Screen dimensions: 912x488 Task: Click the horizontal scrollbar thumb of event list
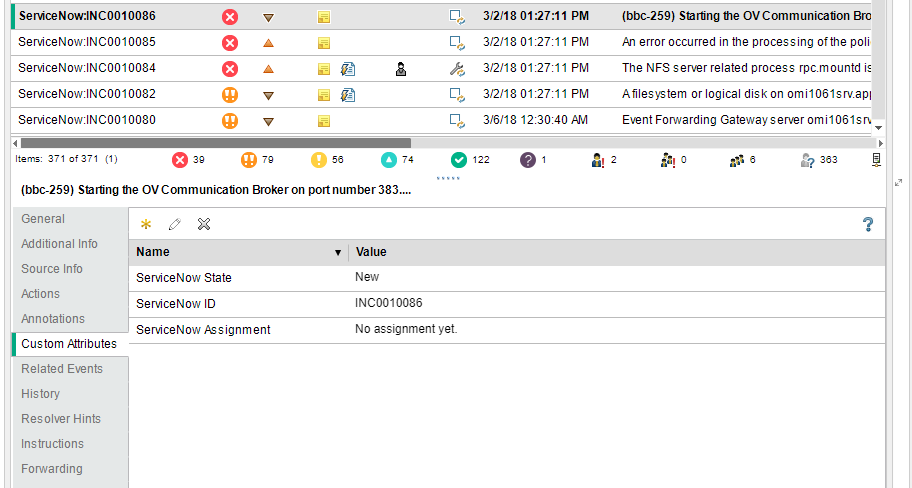click(x=216, y=143)
